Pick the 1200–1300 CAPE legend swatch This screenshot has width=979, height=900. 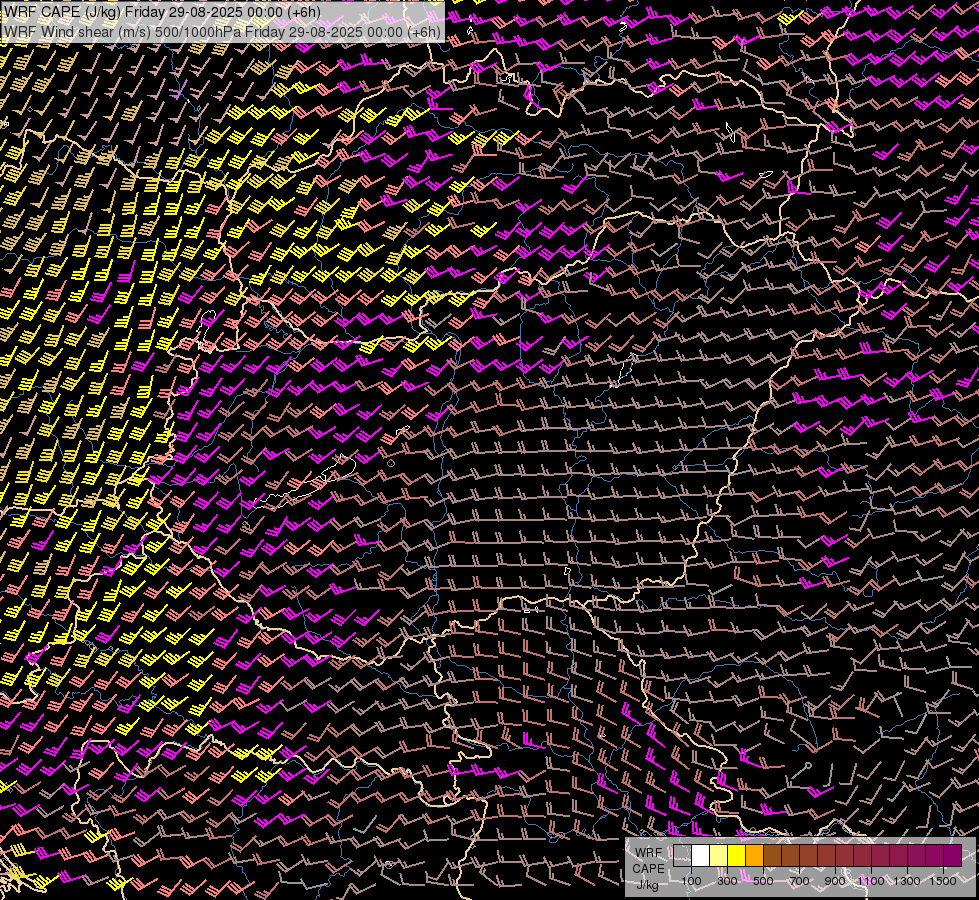click(x=898, y=855)
